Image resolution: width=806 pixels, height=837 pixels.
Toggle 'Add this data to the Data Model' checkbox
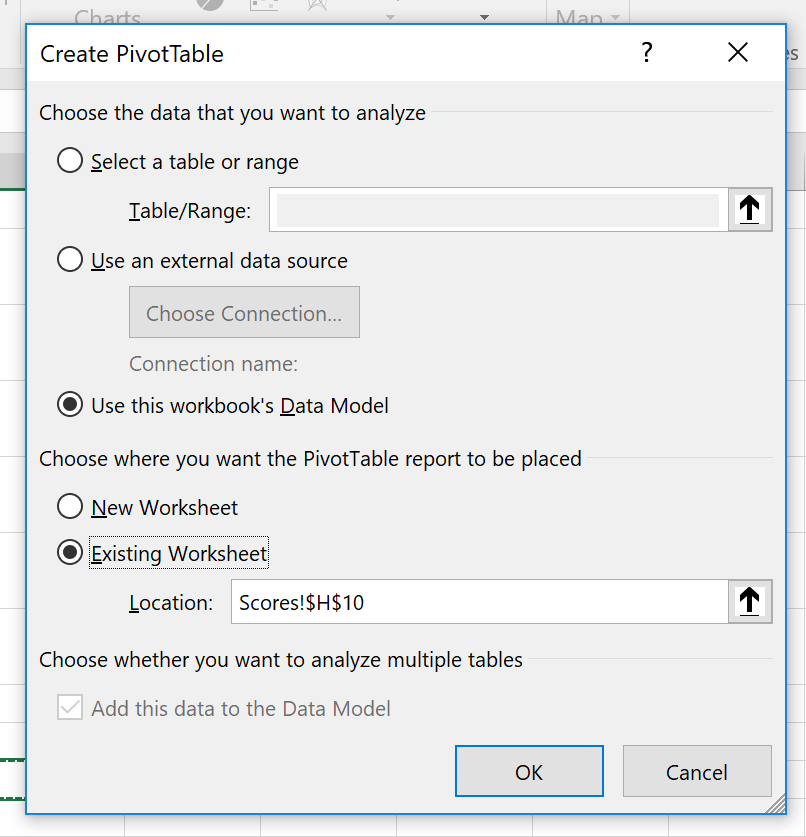(x=70, y=707)
